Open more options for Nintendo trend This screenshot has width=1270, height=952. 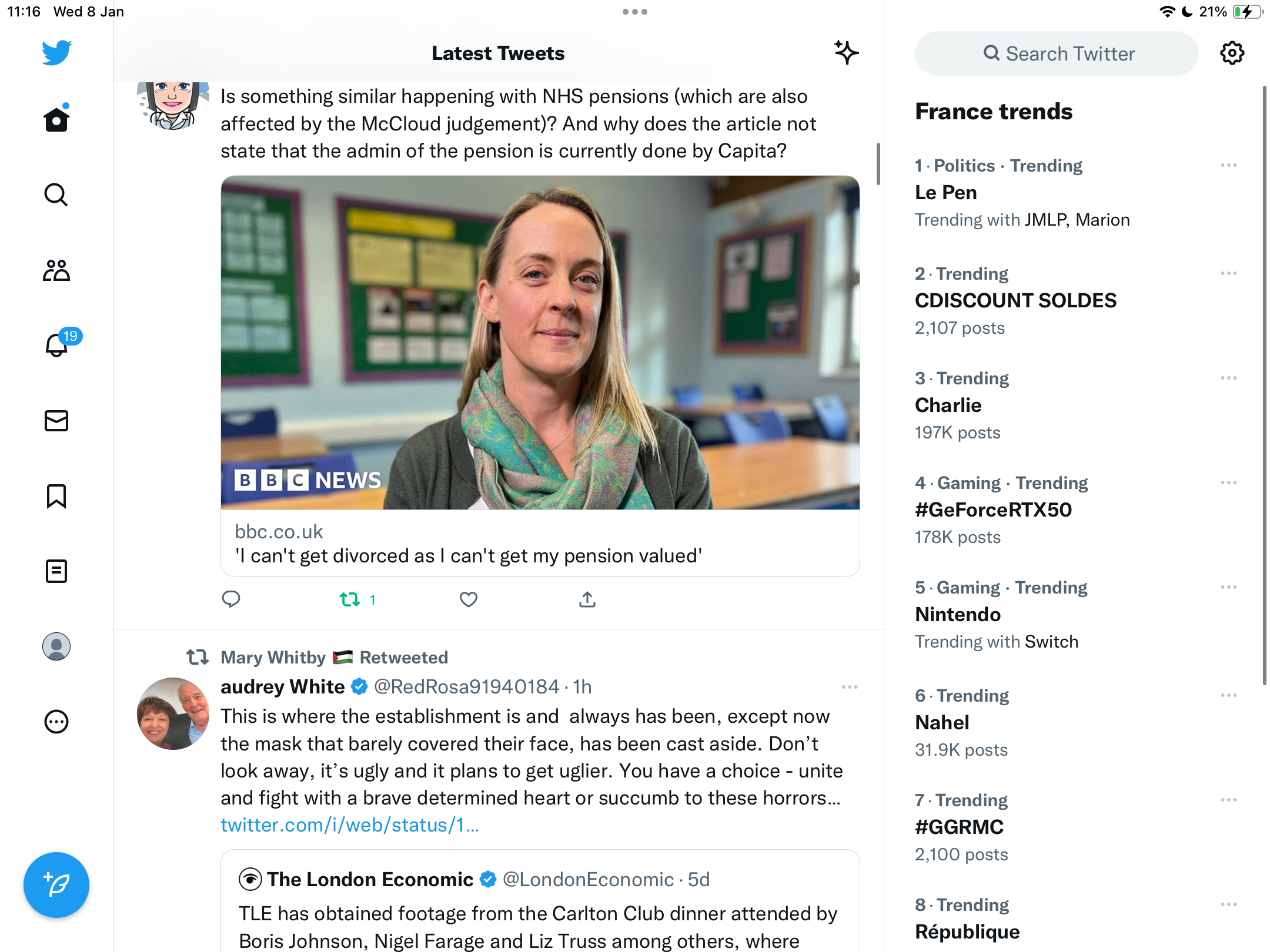[1228, 587]
